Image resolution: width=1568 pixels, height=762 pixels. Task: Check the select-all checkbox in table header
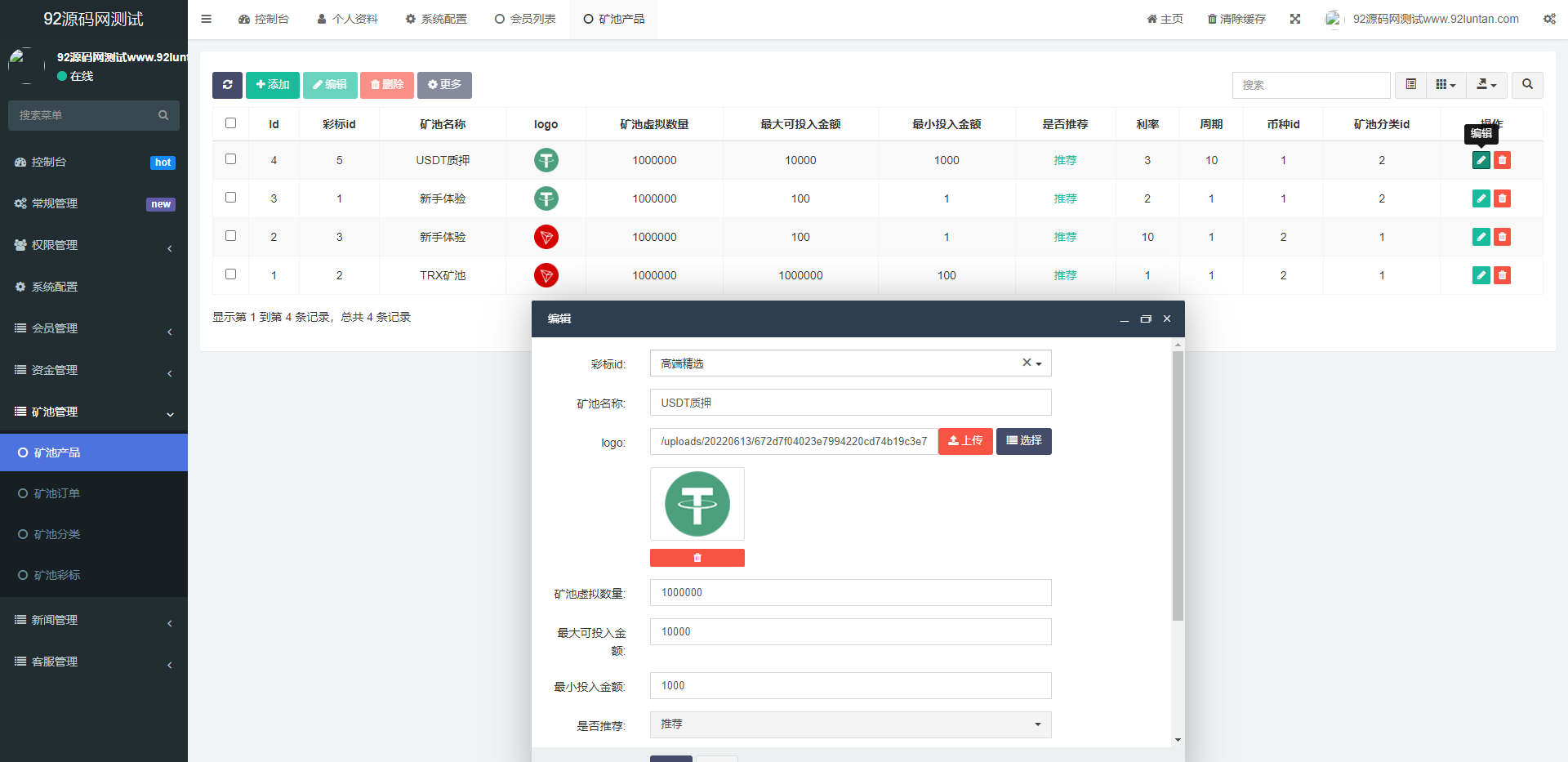coord(230,123)
